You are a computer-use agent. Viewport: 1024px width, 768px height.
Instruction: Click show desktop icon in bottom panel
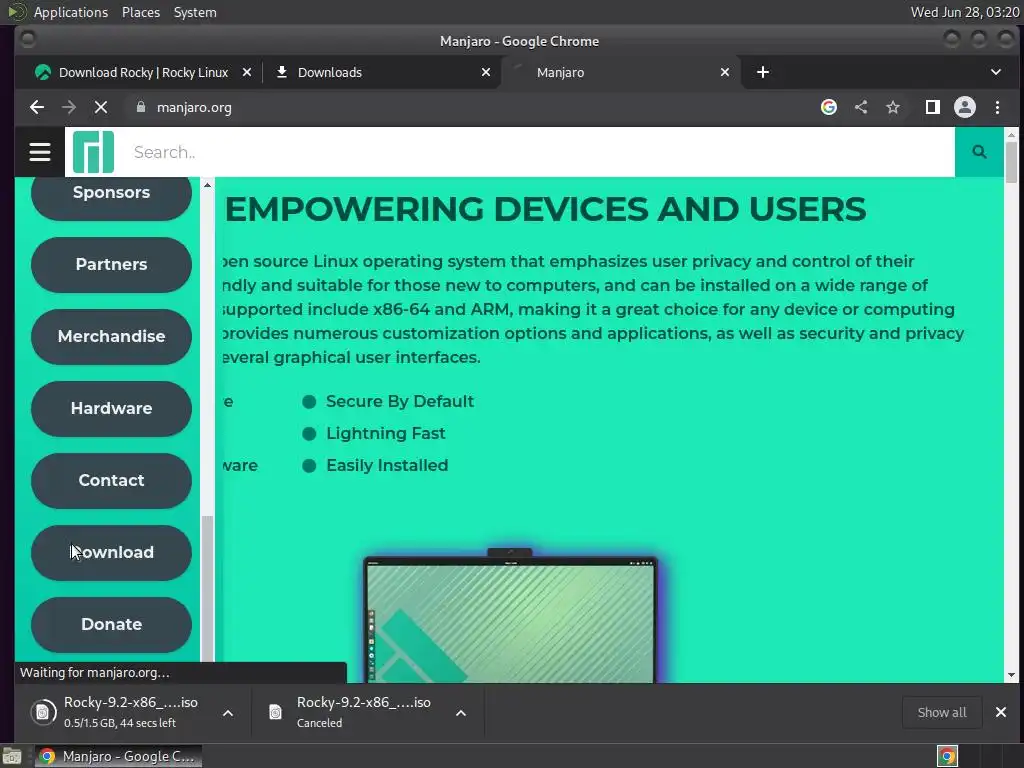click(12, 756)
